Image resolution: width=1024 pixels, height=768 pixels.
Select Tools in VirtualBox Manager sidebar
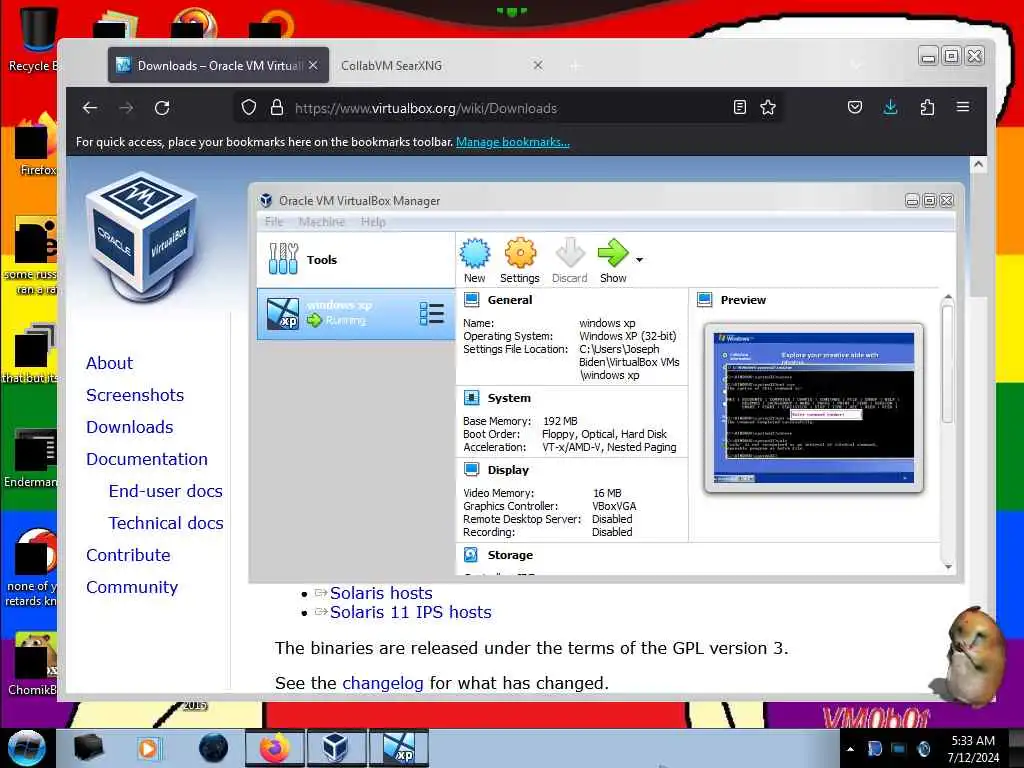click(356, 259)
